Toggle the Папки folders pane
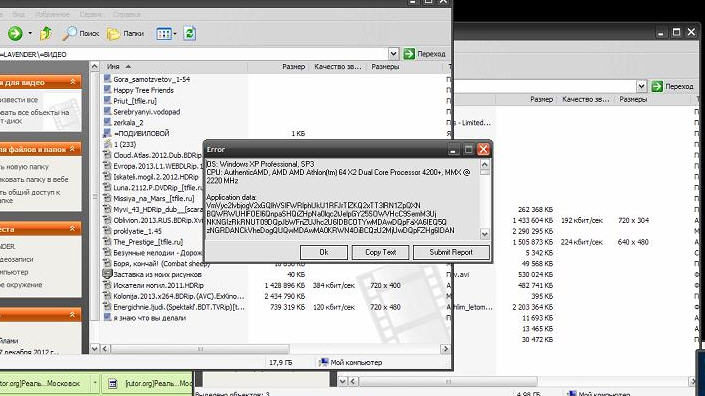Screen dimensions: 705x396 tap(125, 33)
